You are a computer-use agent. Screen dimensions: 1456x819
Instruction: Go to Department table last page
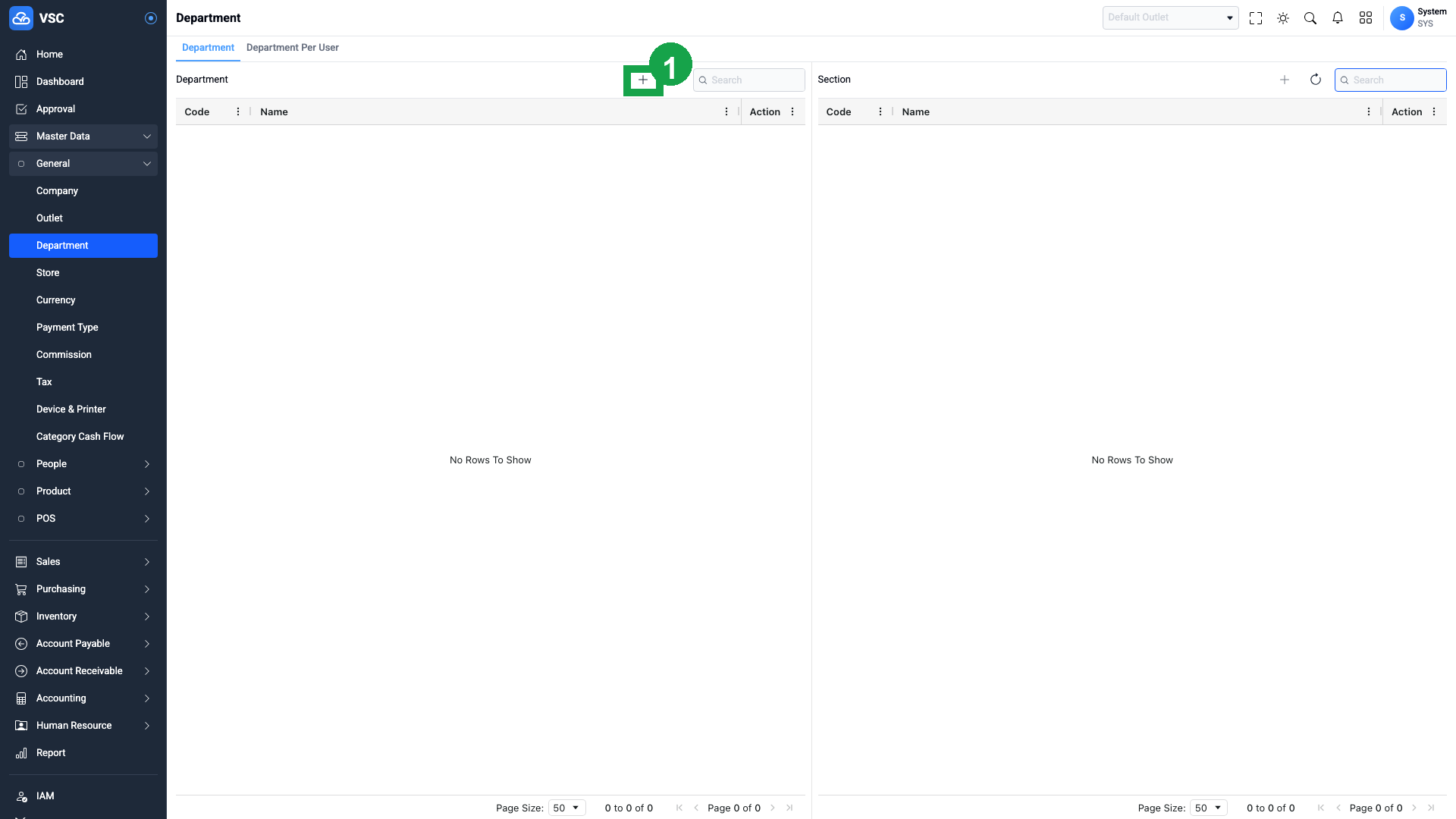tap(789, 808)
